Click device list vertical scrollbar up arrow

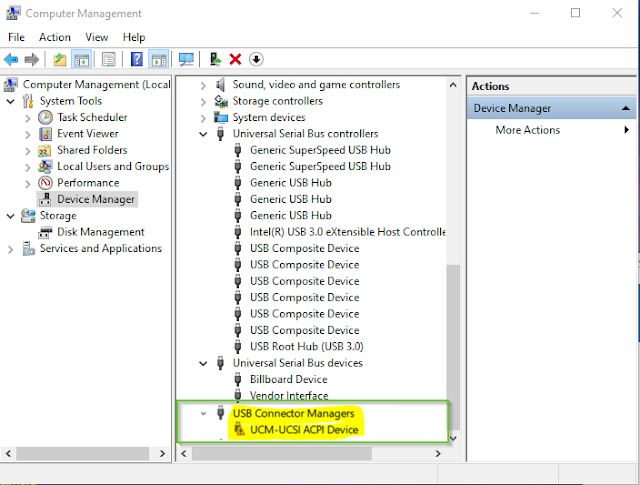click(x=453, y=85)
